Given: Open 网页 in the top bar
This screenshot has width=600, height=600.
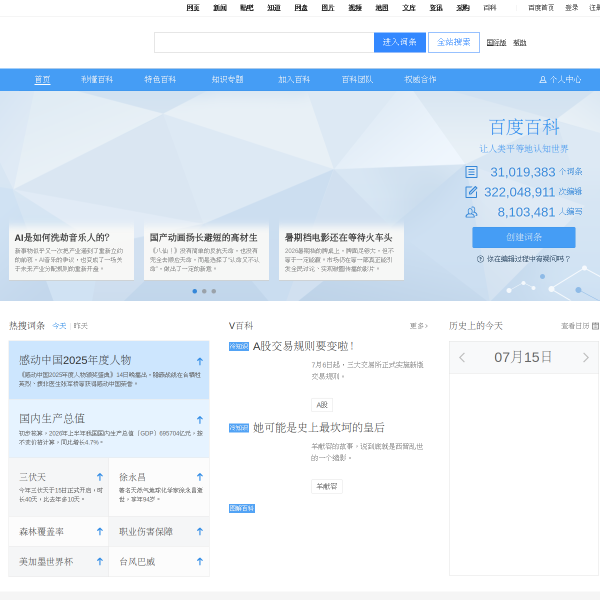Looking at the screenshot, I should tap(193, 8).
